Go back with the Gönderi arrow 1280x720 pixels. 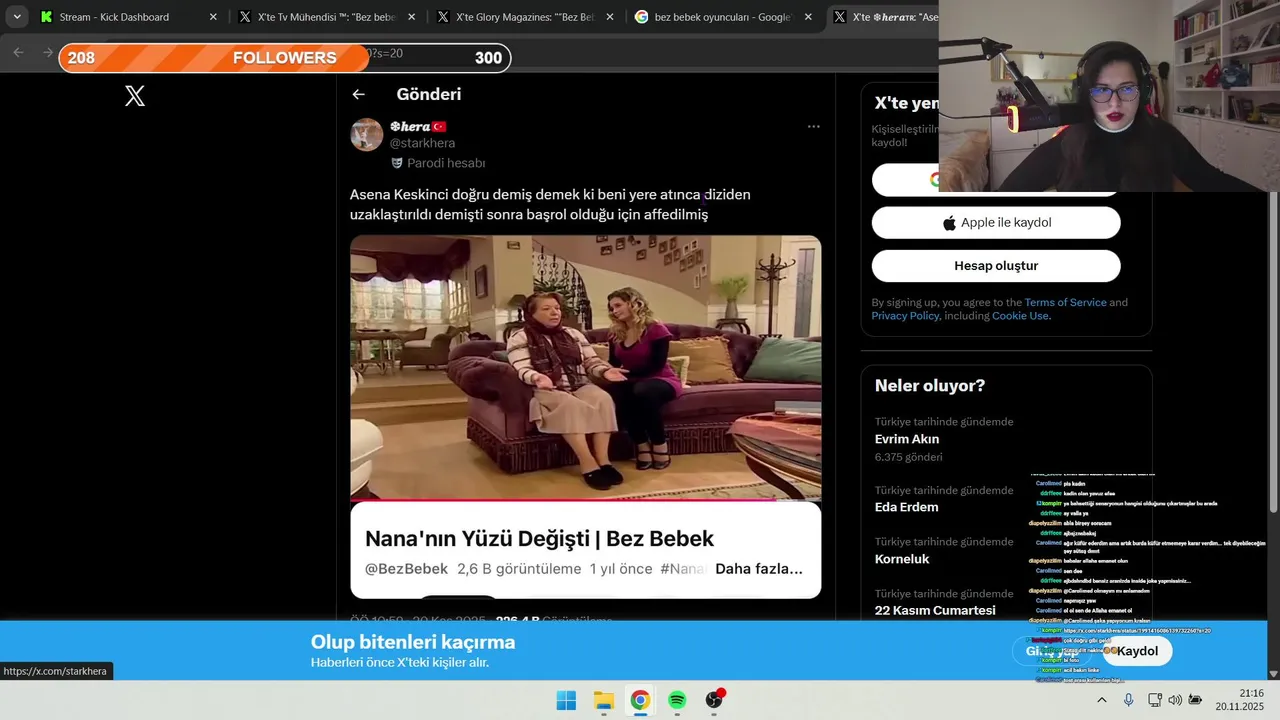click(359, 94)
